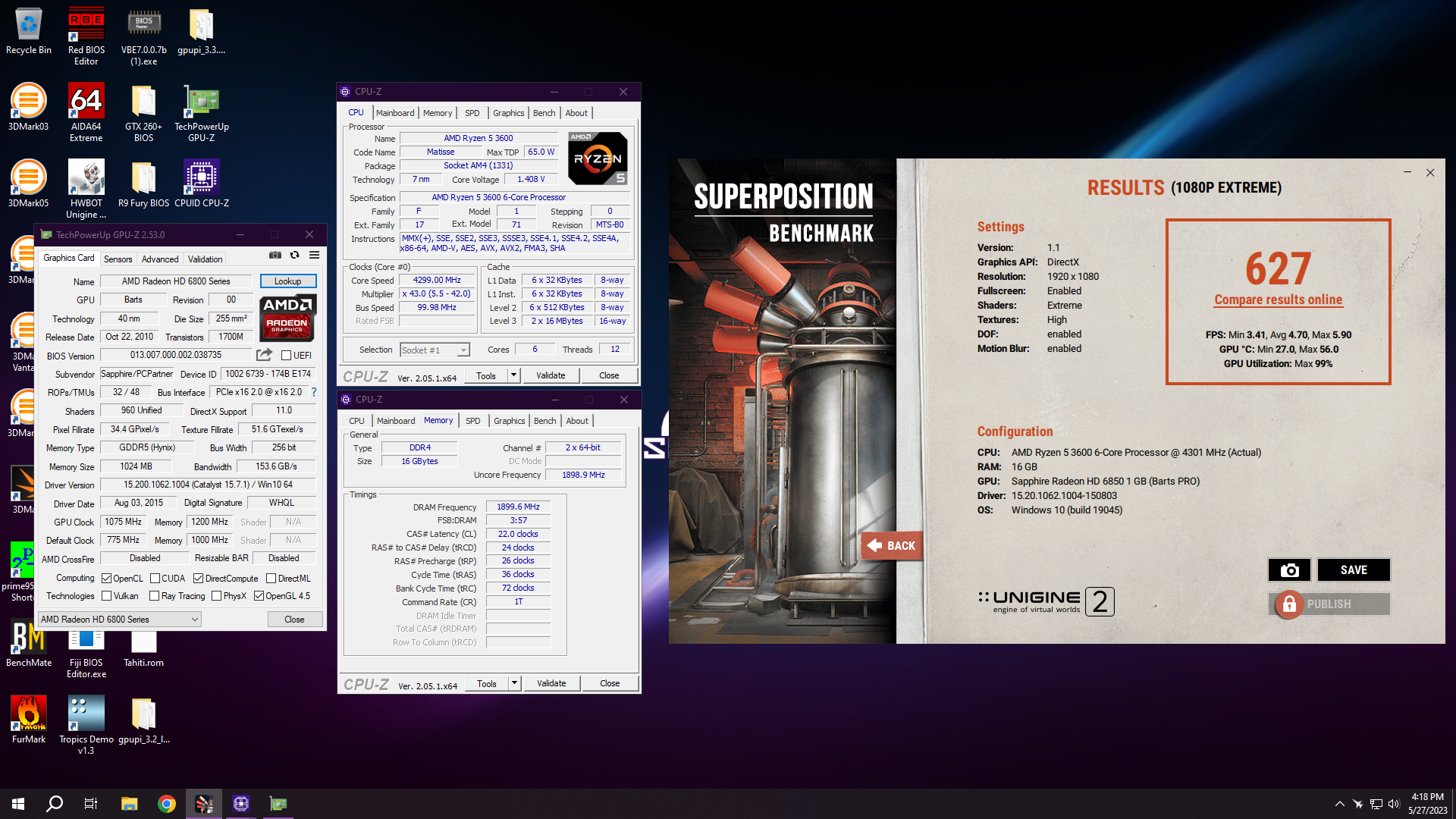Screen dimensions: 1456x819
Task: Click taskbar clock showing 4:18 PM
Action: [x=1428, y=804]
